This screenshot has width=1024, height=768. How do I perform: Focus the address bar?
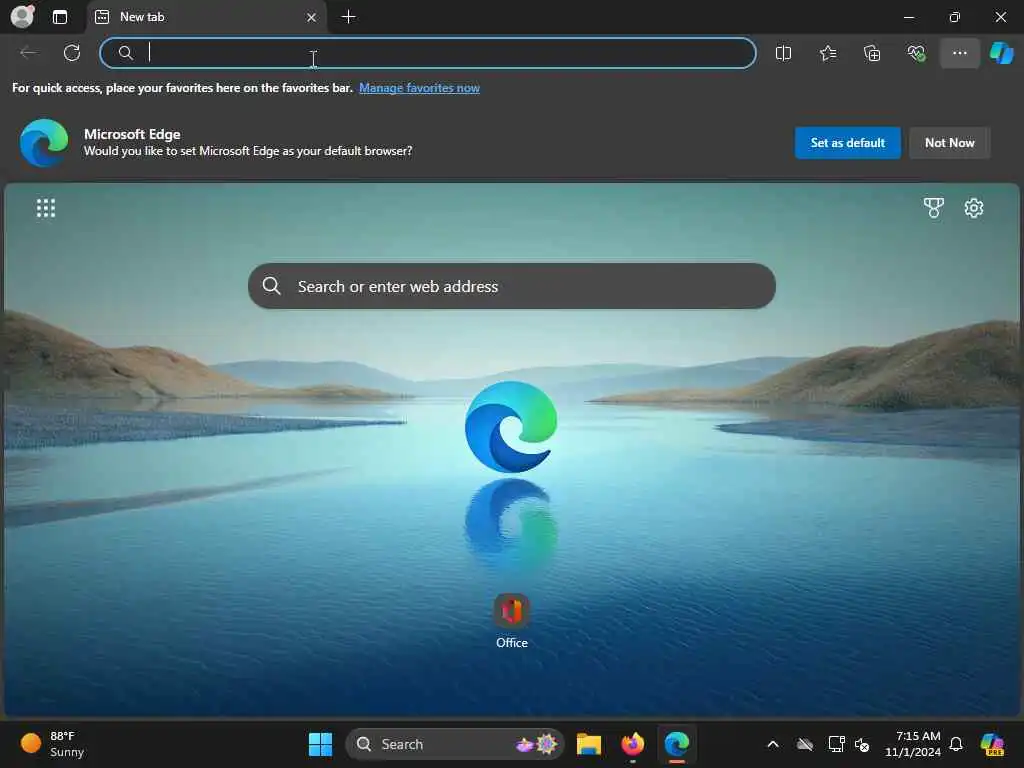tap(428, 53)
